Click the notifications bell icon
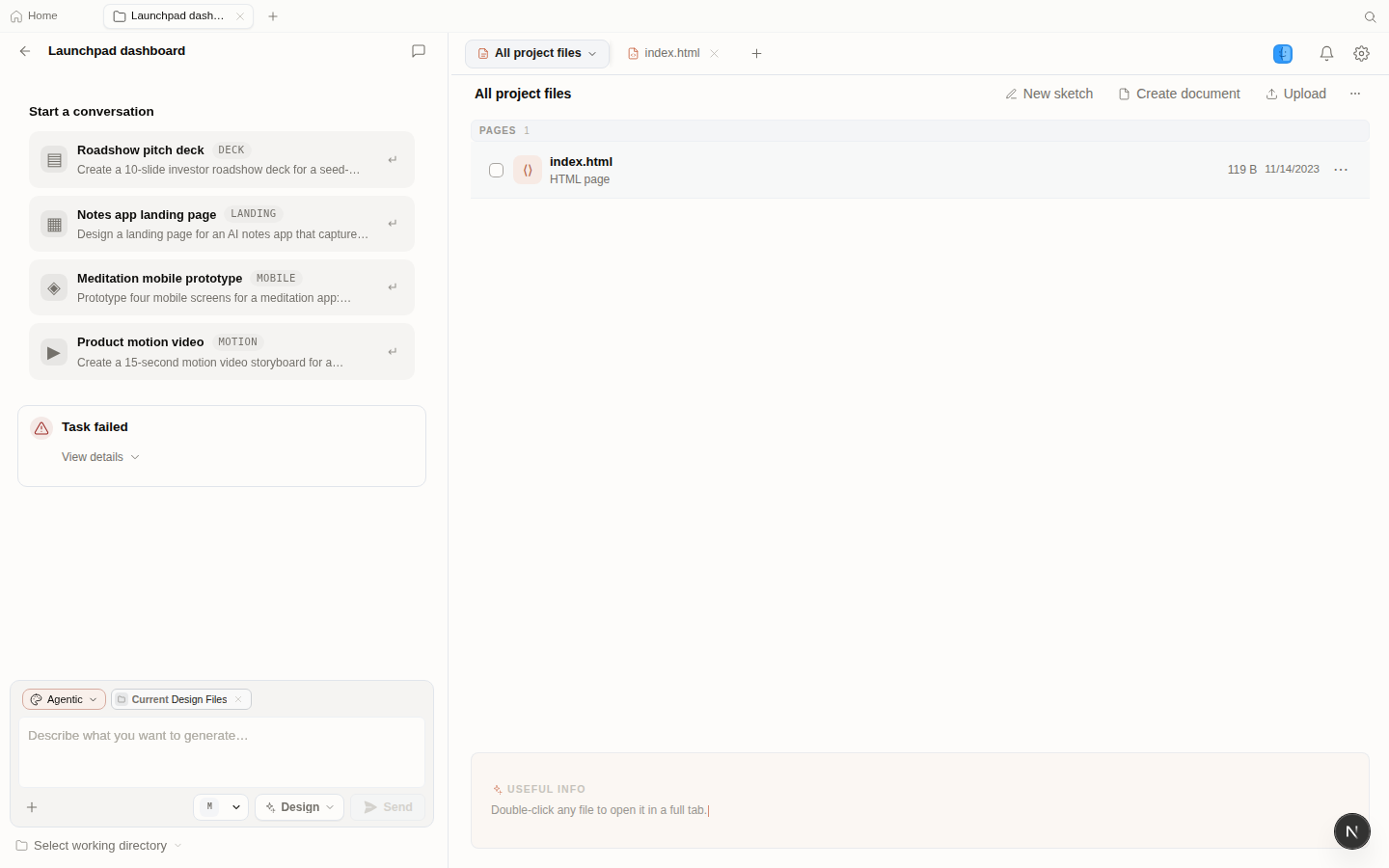1389x868 pixels. coord(1327,54)
